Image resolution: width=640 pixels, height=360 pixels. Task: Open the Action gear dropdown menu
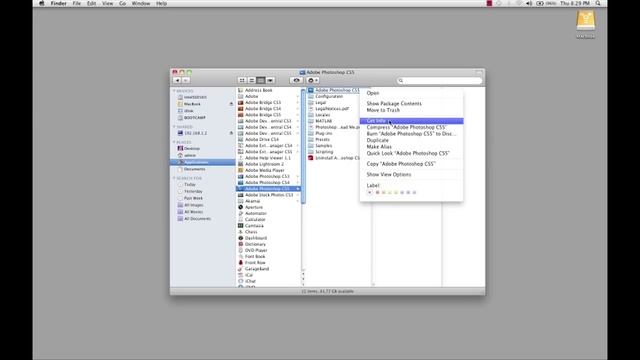coord(313,80)
